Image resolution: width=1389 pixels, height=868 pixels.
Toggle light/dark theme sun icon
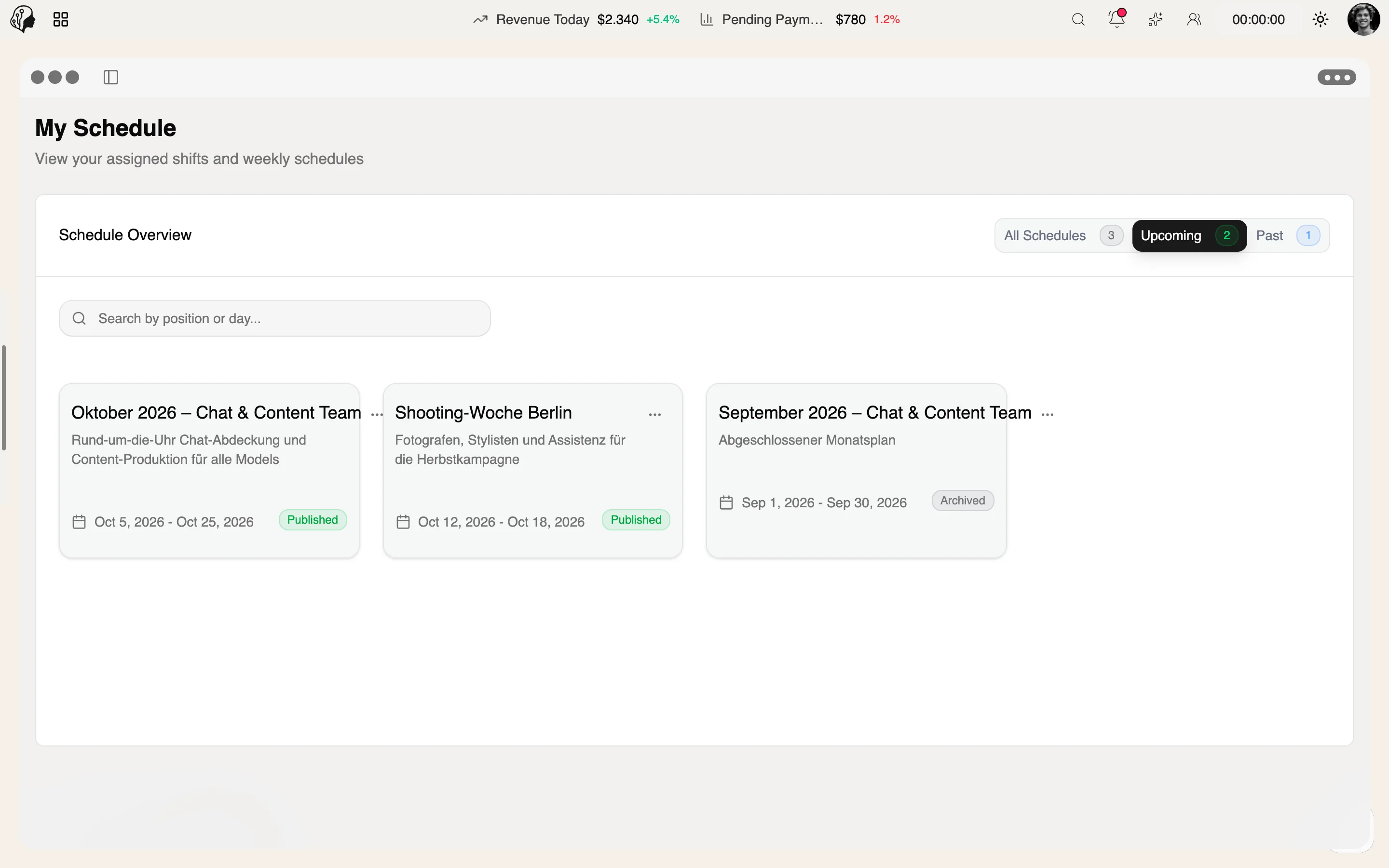click(x=1320, y=19)
